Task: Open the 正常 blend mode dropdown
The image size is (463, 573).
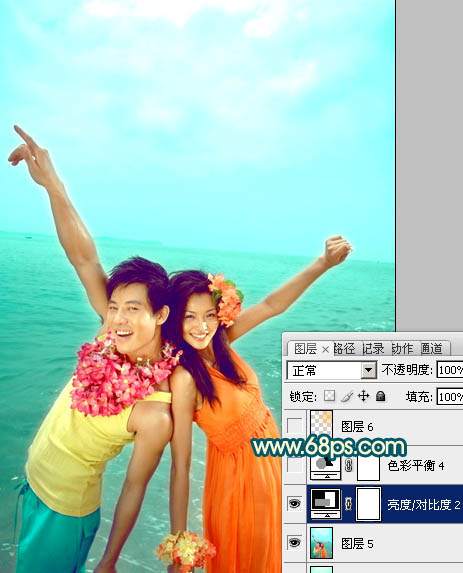Action: point(369,371)
